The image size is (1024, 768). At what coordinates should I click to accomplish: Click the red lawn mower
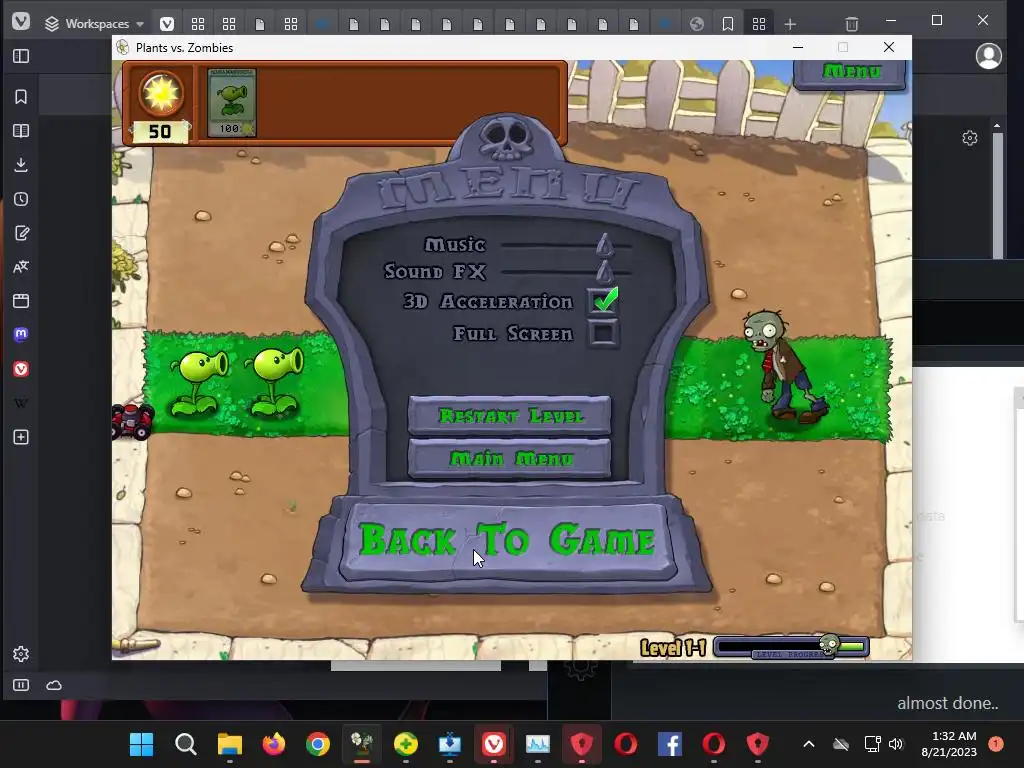pos(133,421)
